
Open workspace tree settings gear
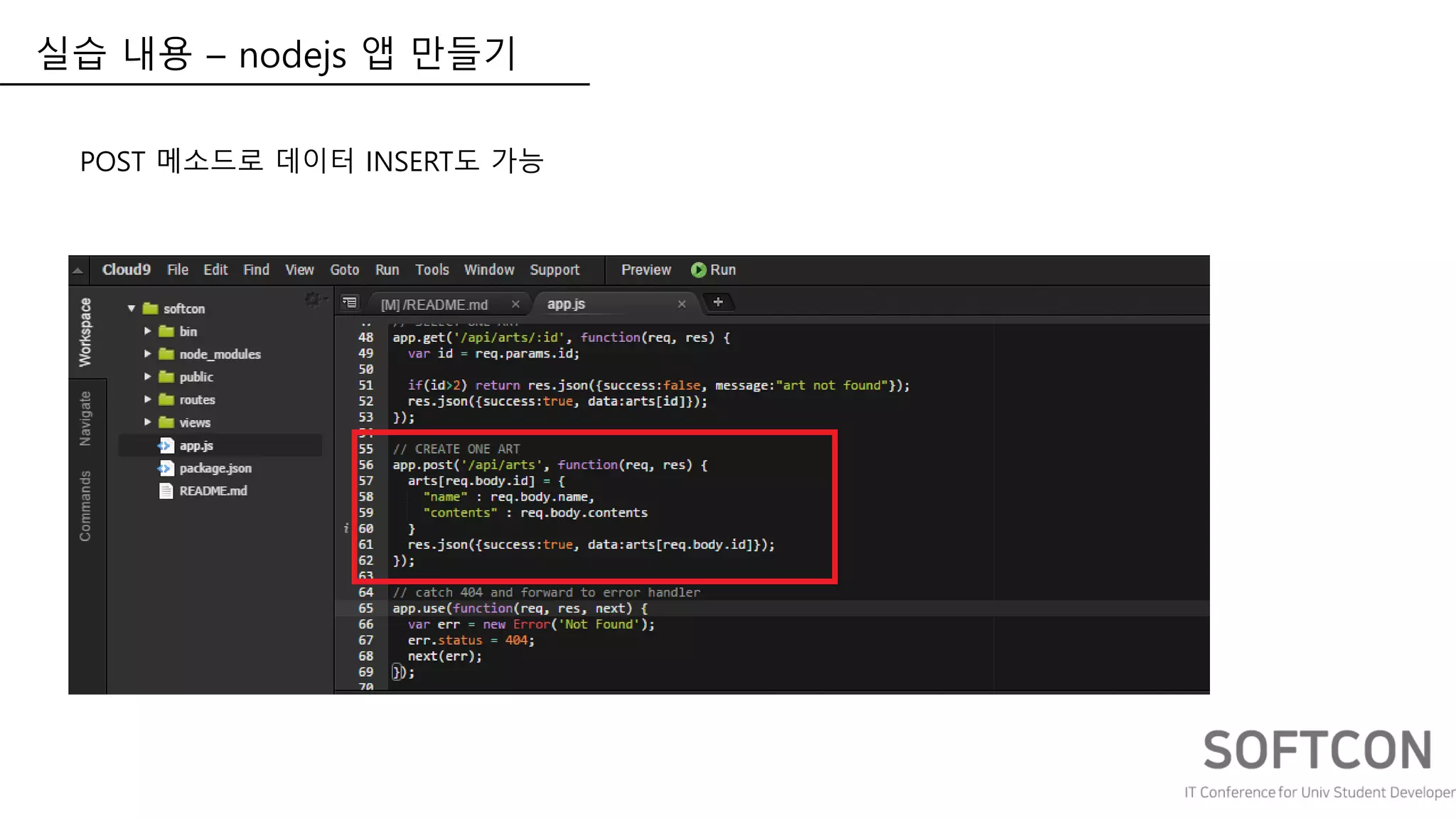coord(315,300)
